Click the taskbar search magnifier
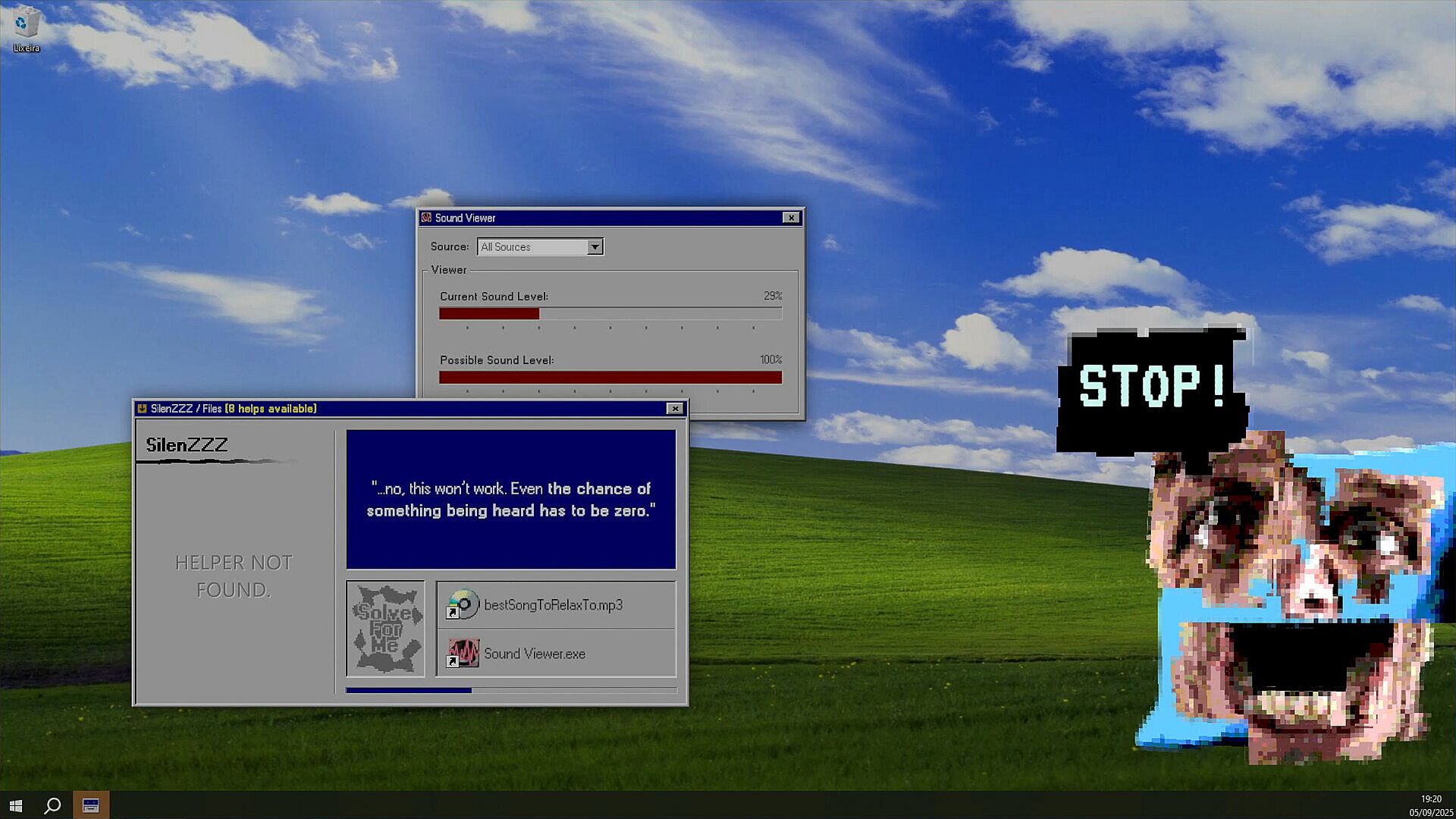 click(52, 805)
